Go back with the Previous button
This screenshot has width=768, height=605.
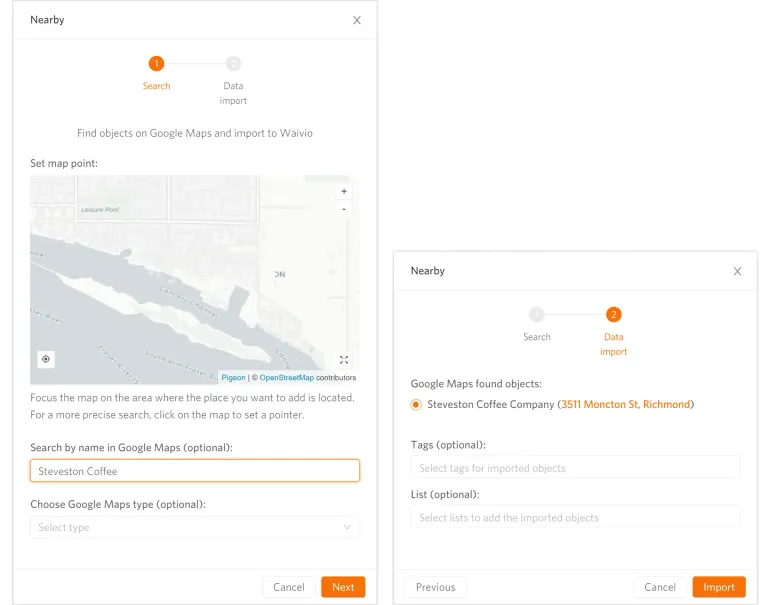(x=435, y=587)
